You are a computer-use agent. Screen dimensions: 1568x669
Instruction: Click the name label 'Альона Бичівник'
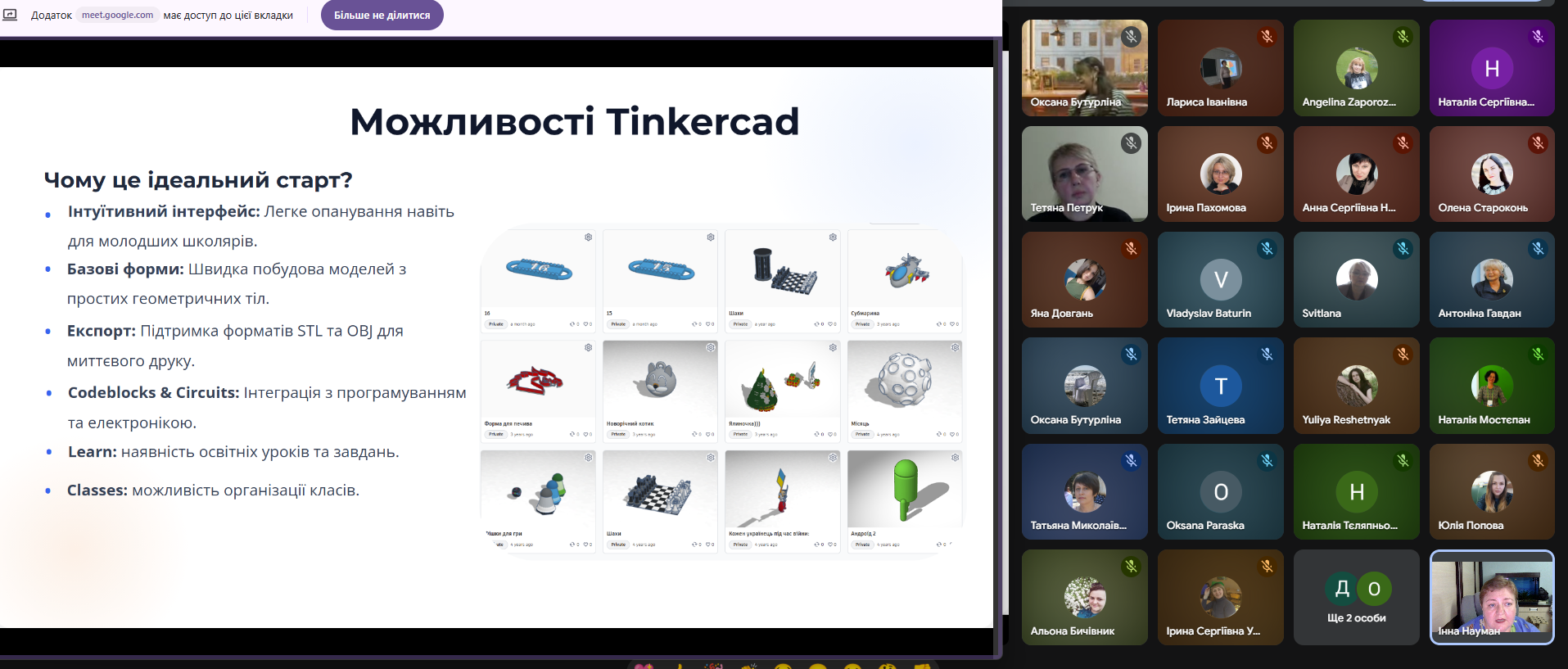1072,631
